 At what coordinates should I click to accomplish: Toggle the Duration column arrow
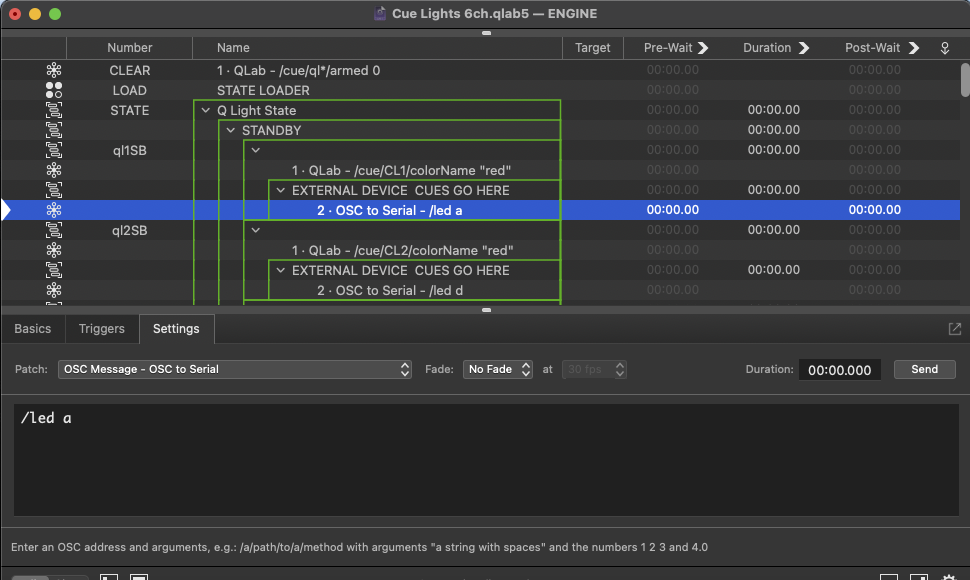click(x=802, y=48)
